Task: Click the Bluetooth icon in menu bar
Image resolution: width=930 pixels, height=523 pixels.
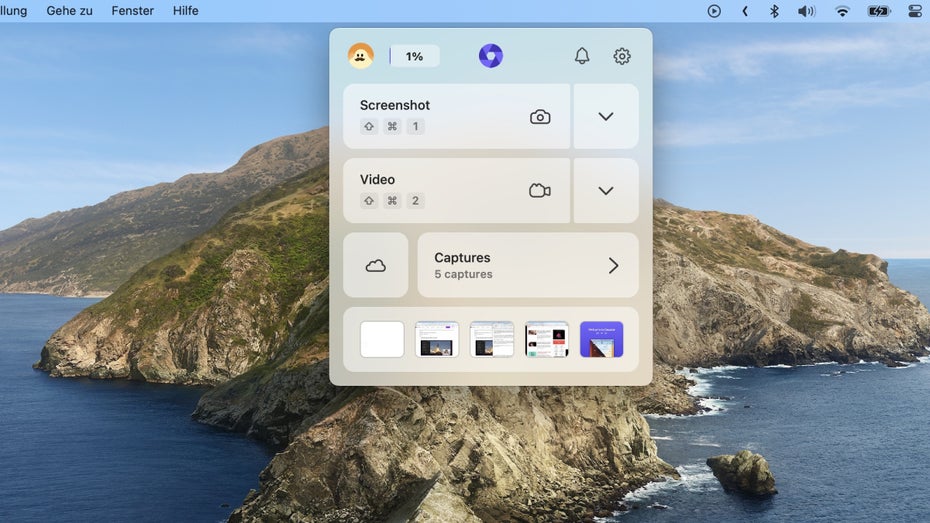Action: click(x=774, y=11)
